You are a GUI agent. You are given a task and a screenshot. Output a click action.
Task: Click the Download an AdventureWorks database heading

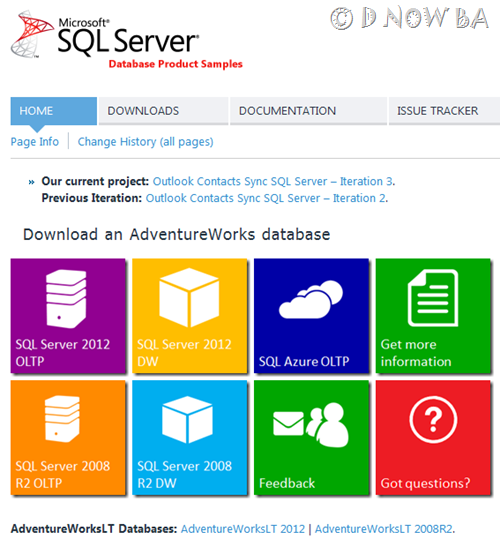pos(177,234)
